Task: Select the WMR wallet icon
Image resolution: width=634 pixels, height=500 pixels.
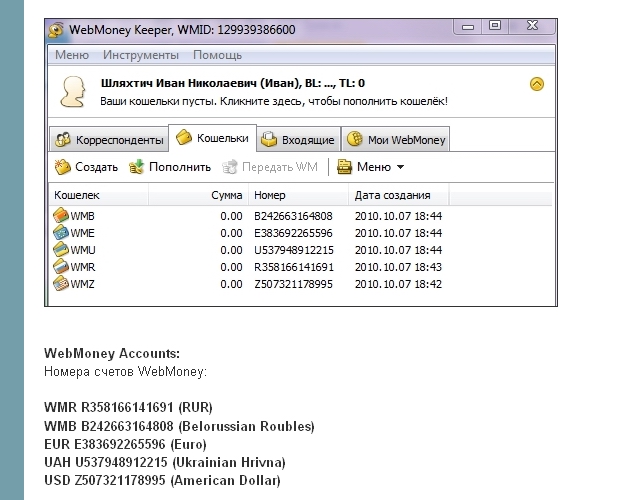Action: 60,267
